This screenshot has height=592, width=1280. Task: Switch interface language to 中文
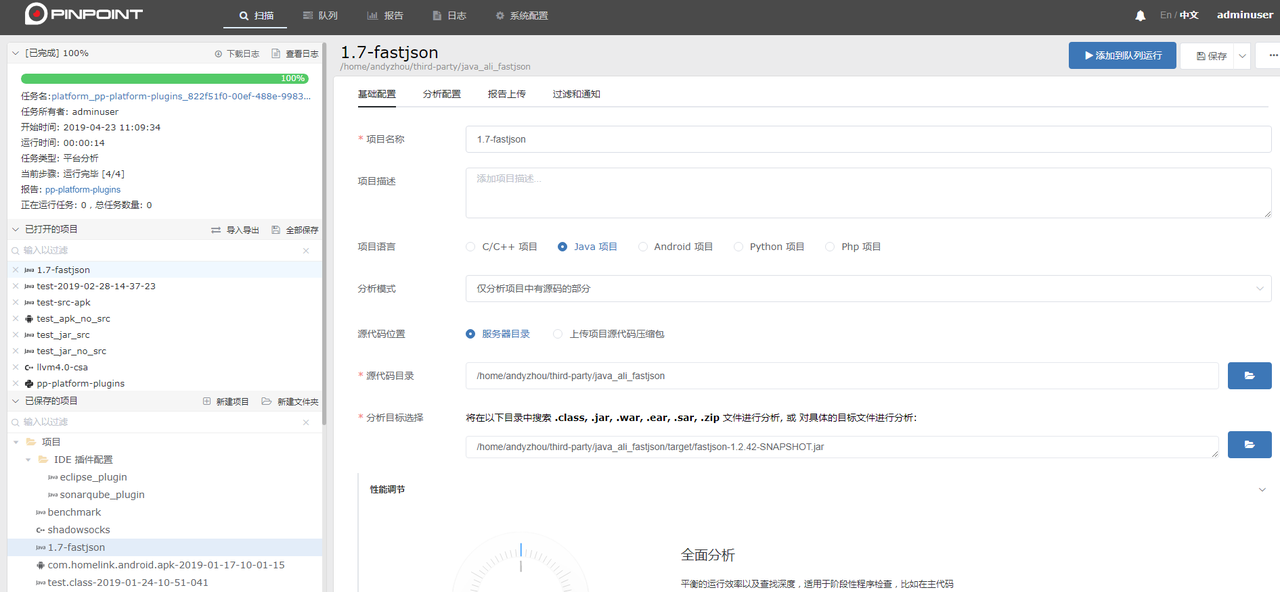1189,15
